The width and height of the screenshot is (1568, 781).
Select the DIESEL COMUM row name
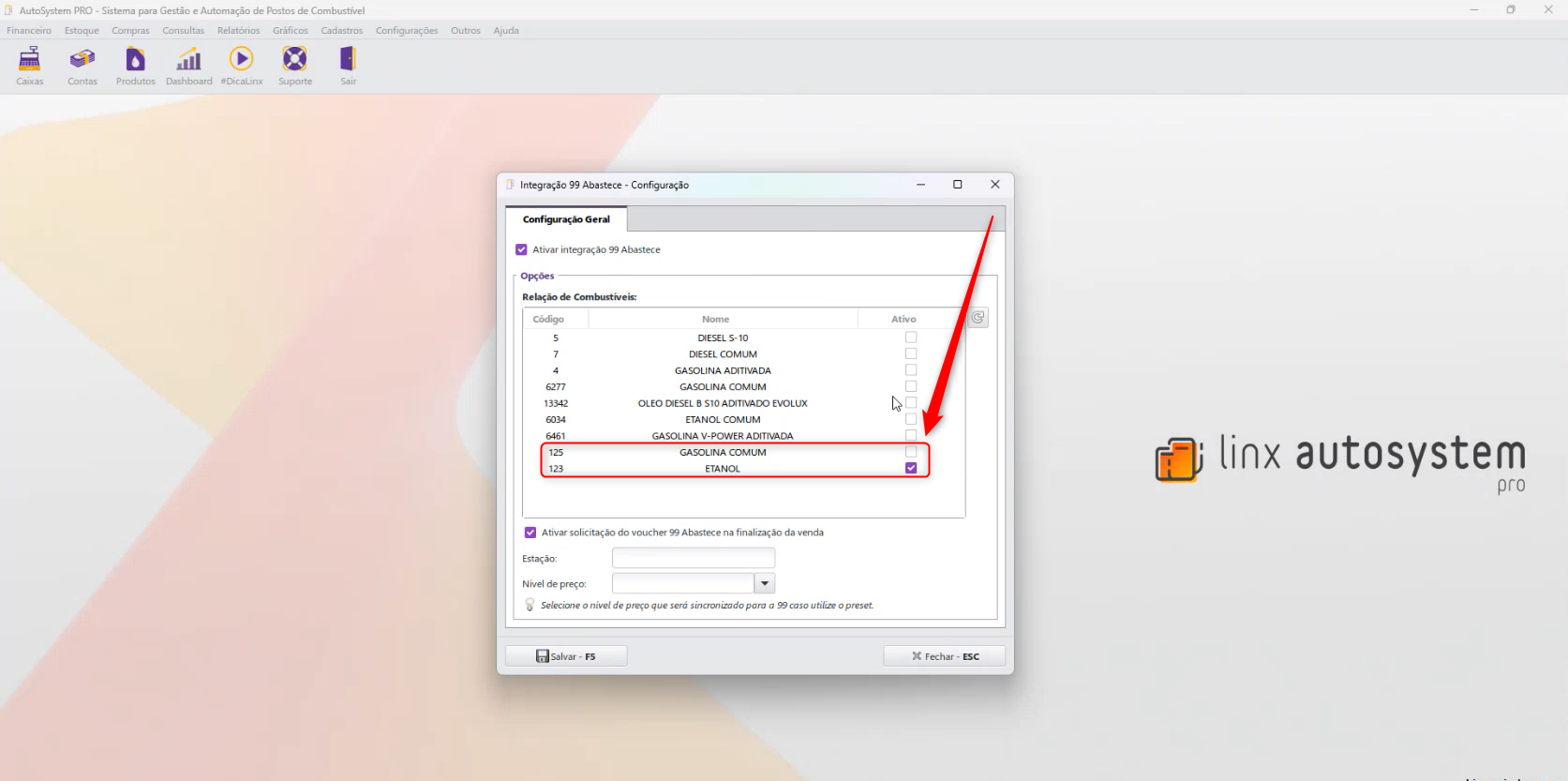(723, 354)
